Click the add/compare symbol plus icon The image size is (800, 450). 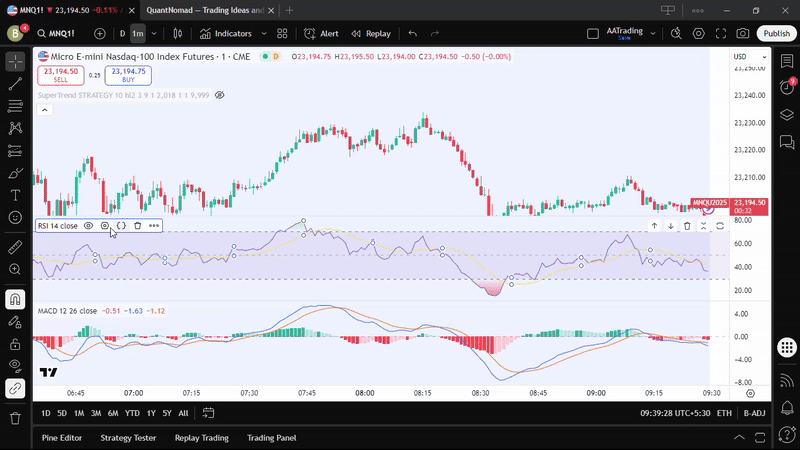tap(100, 34)
